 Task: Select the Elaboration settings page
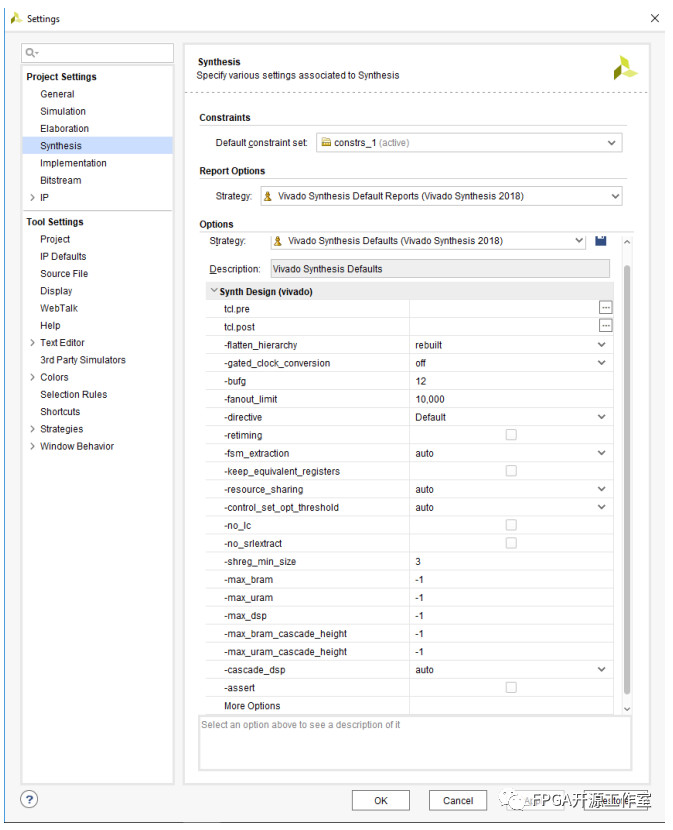click(x=65, y=129)
